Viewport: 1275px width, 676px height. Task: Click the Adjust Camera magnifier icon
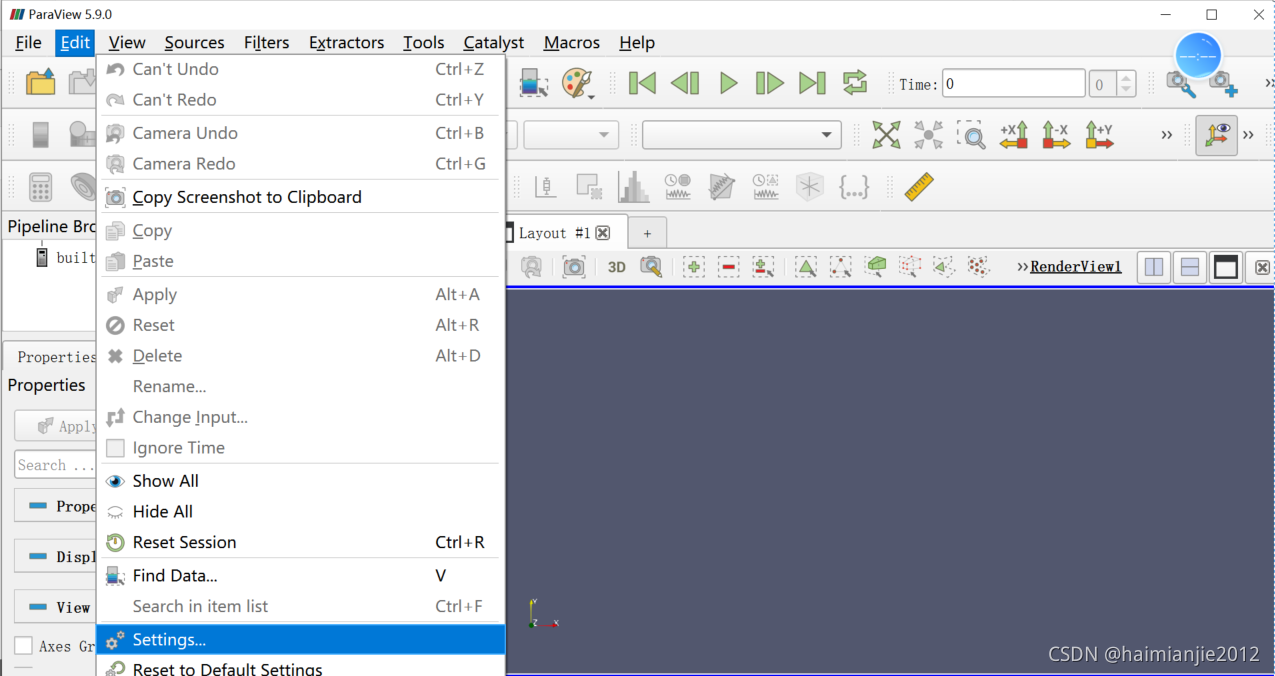1181,84
